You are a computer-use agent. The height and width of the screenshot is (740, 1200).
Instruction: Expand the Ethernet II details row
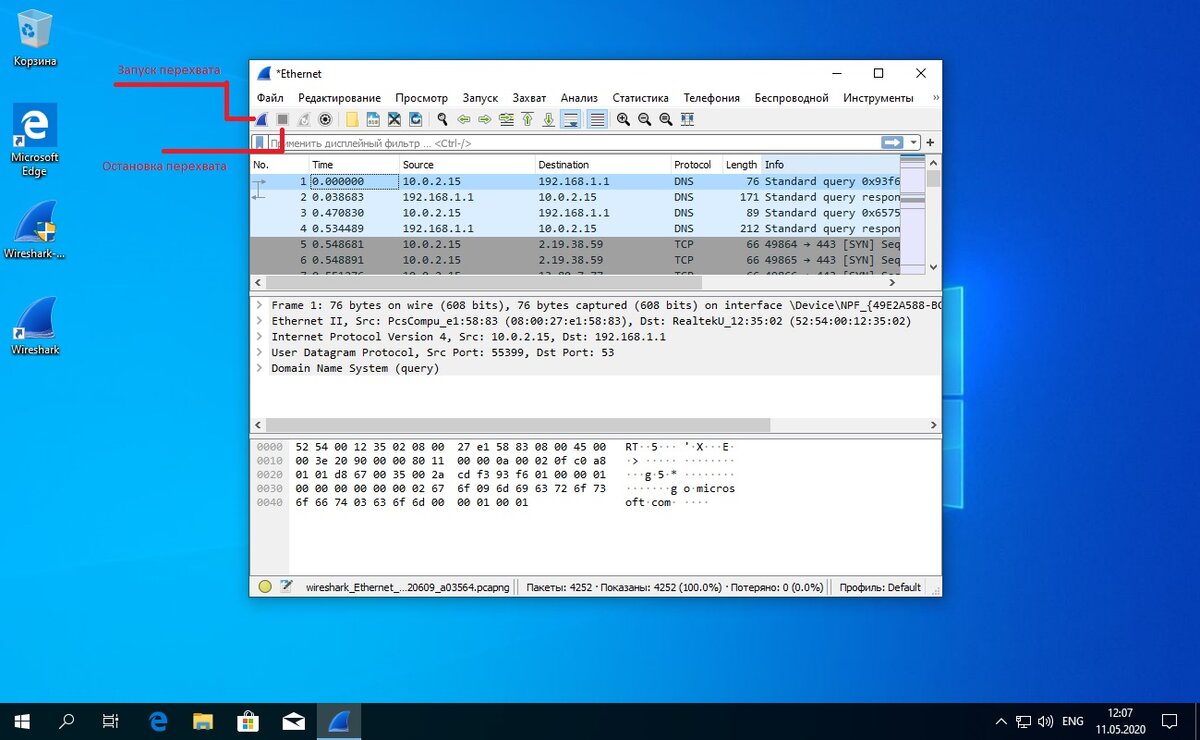pos(259,321)
